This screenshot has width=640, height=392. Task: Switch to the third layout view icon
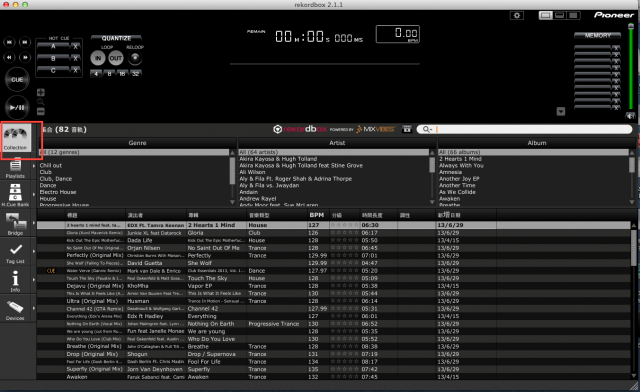coord(573,16)
